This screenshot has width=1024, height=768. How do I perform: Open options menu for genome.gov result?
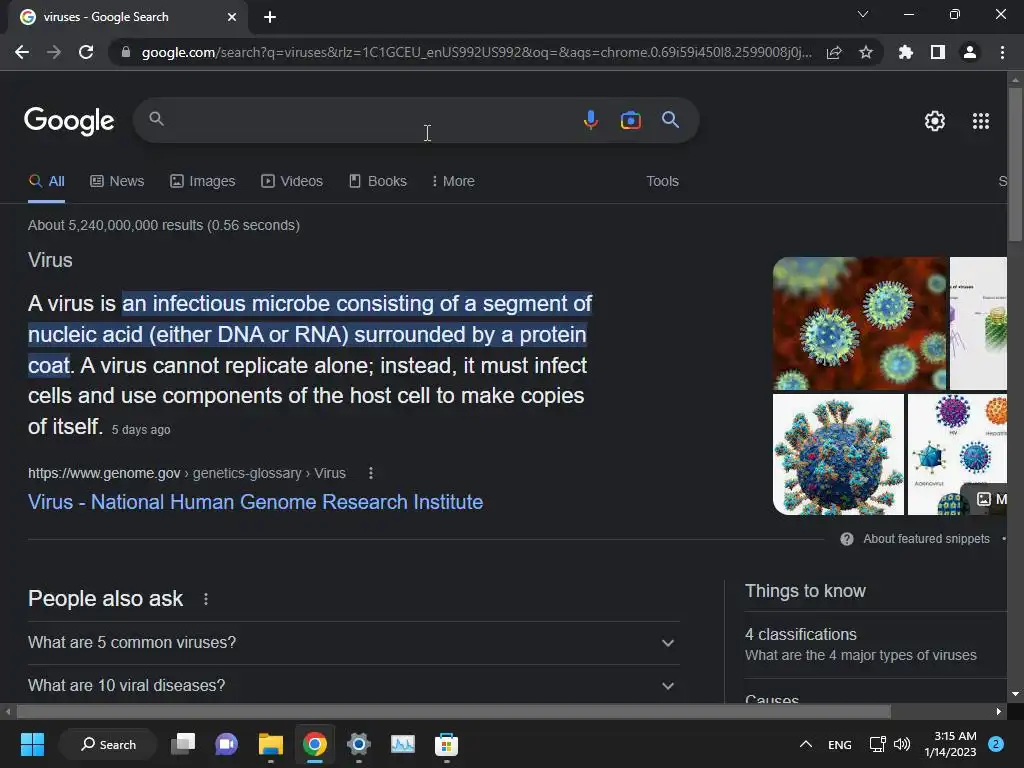[x=371, y=473]
